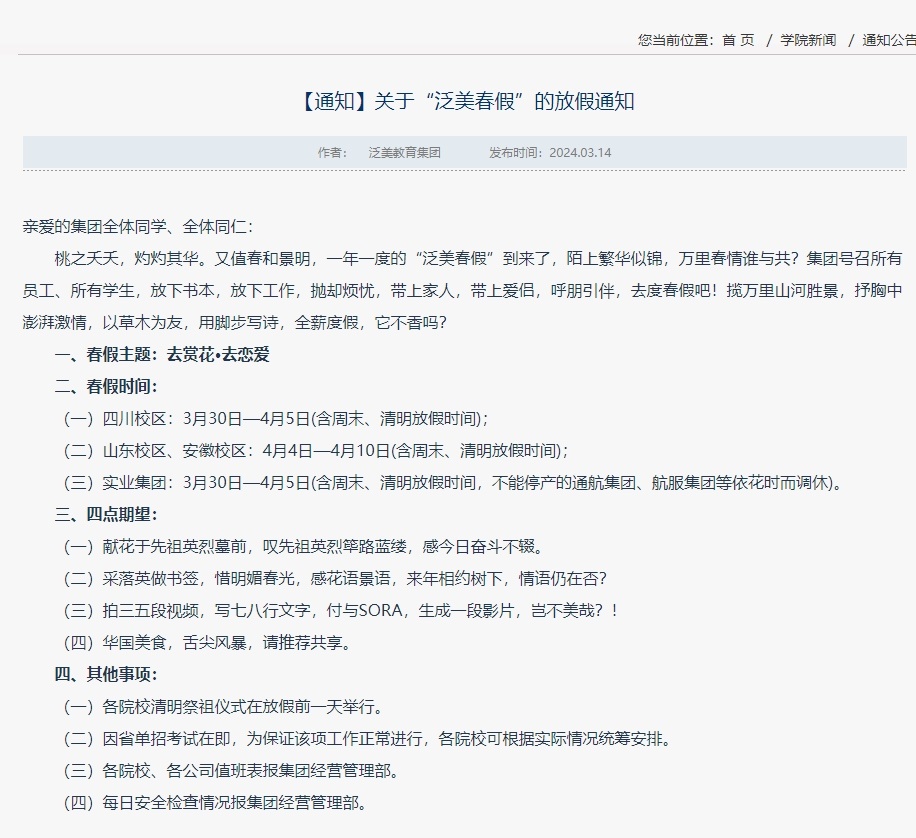Click the text 全薪度假，它不香吗？
This screenshot has width=916, height=838.
tap(370, 323)
